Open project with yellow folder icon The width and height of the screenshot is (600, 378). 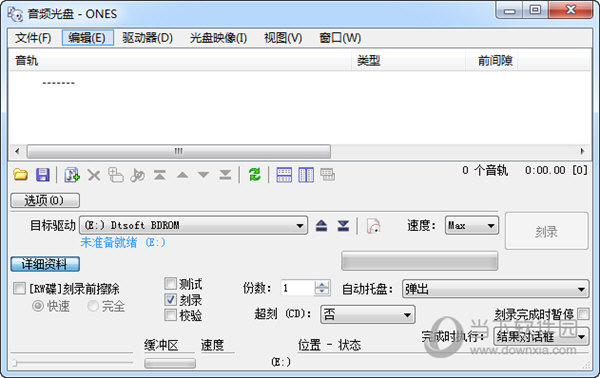21,175
